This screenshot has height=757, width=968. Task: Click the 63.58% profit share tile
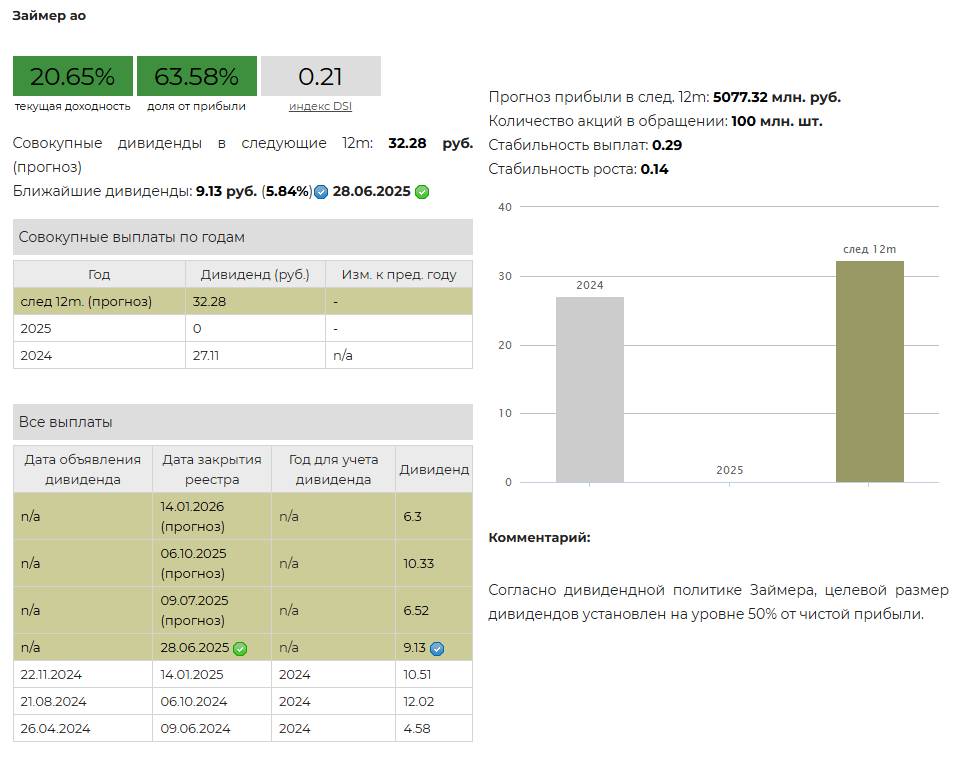[196, 77]
